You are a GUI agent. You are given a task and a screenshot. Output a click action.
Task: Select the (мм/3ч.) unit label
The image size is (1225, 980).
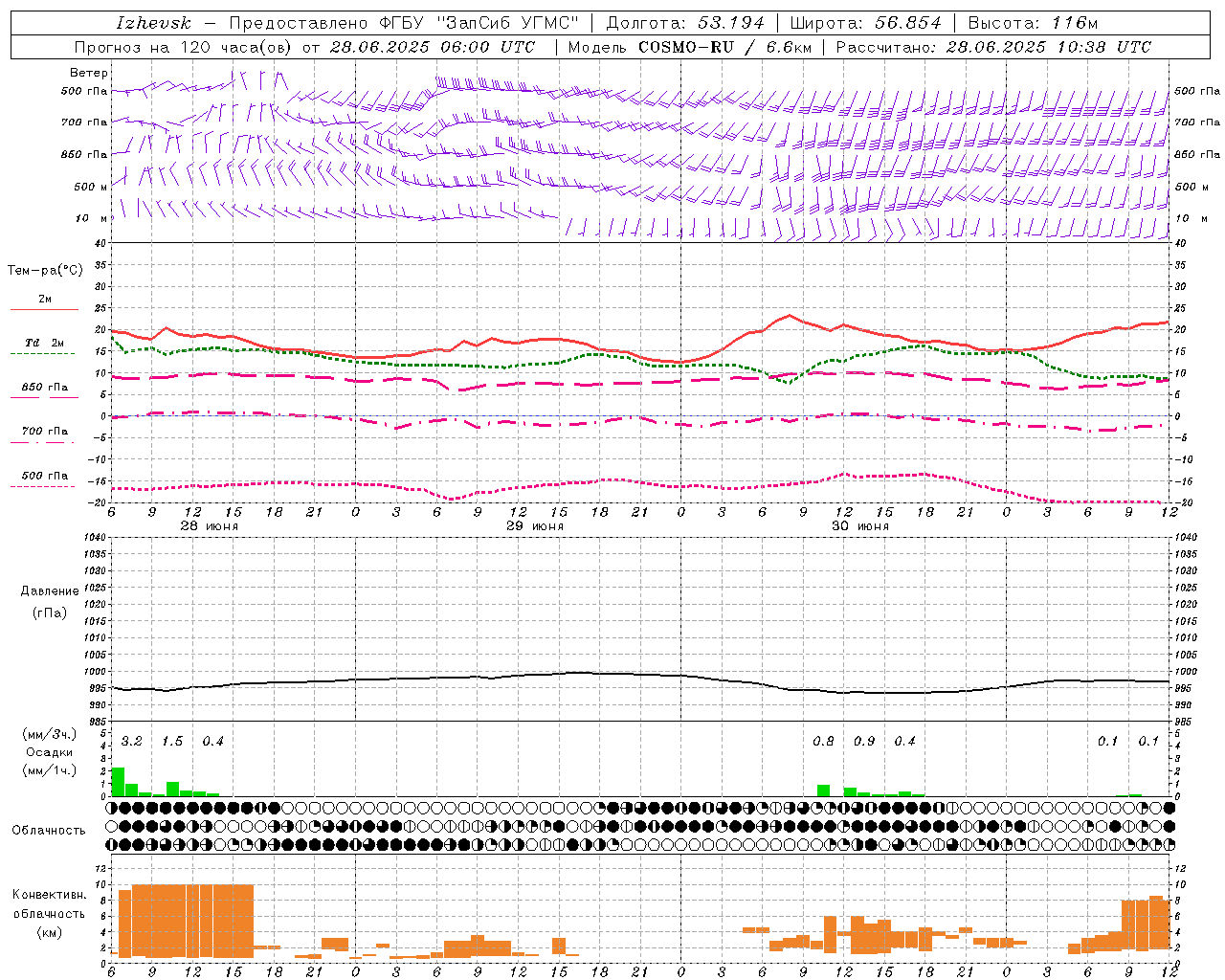pos(49,734)
